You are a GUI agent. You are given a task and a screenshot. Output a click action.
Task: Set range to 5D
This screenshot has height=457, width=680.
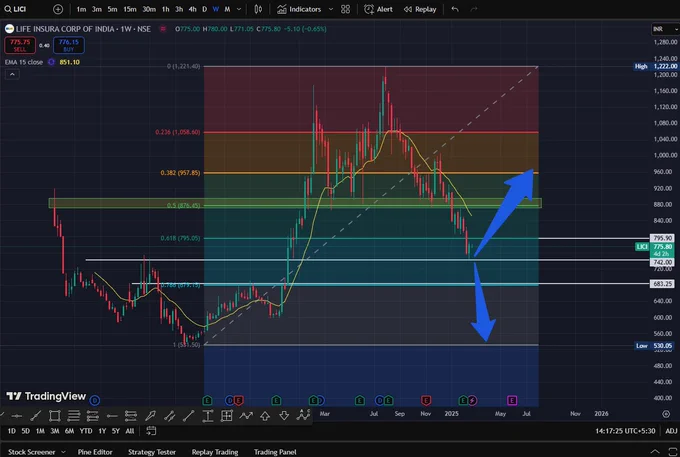coord(26,431)
